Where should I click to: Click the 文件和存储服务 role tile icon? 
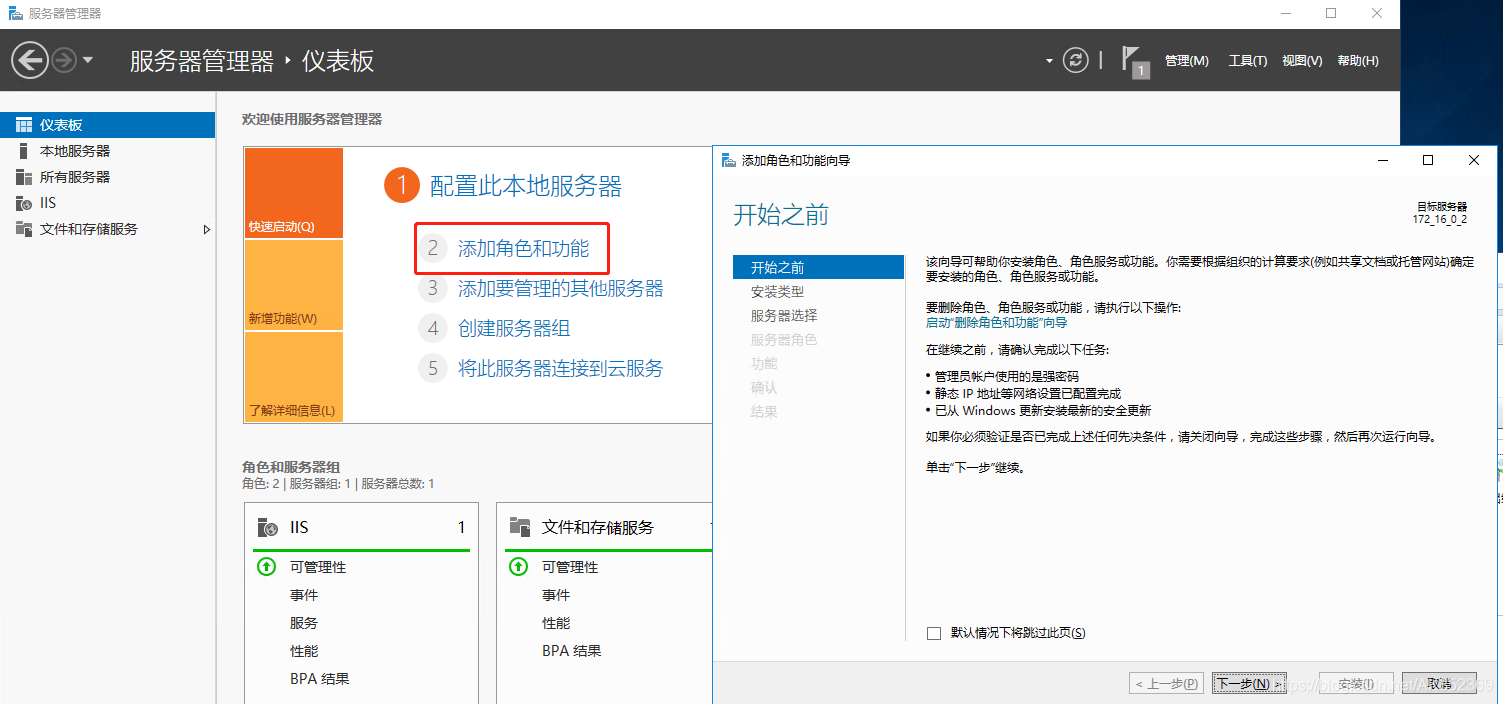[519, 527]
